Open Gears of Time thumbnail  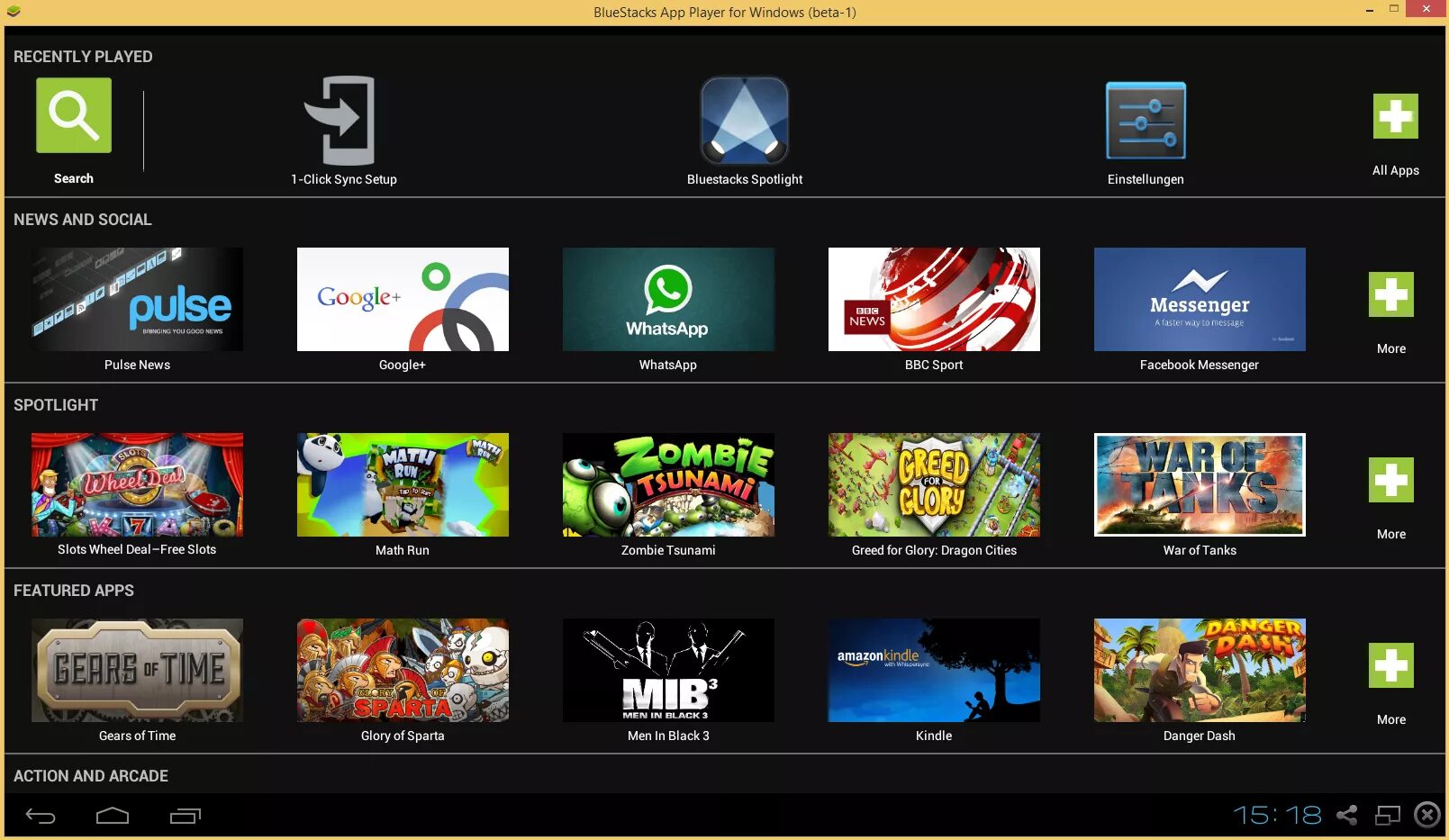[x=137, y=670]
